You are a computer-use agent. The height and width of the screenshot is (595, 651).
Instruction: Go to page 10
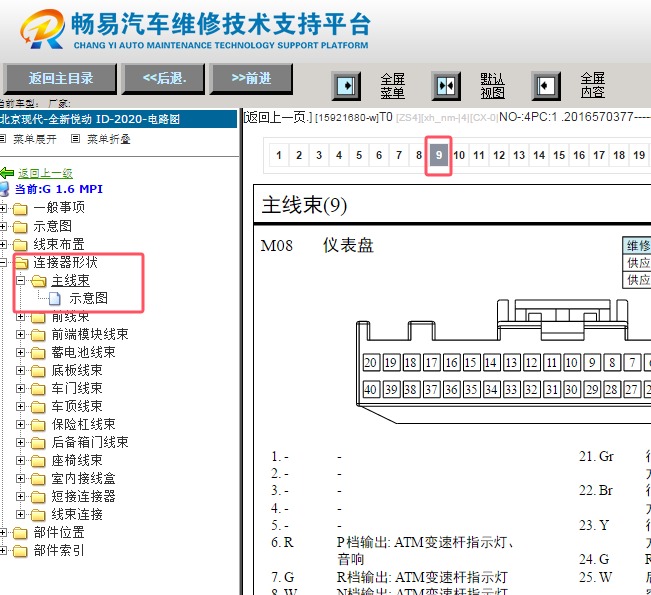coord(459,155)
